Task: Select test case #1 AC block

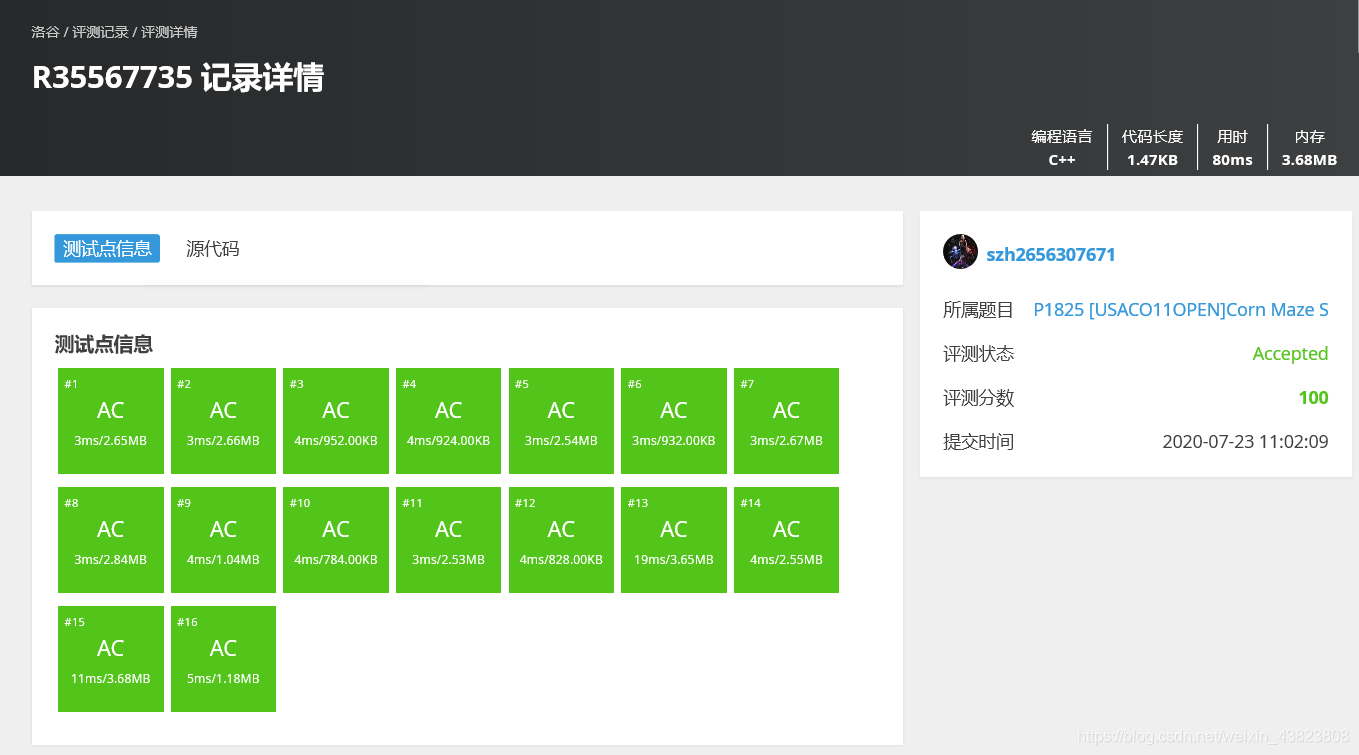Action: click(x=111, y=421)
